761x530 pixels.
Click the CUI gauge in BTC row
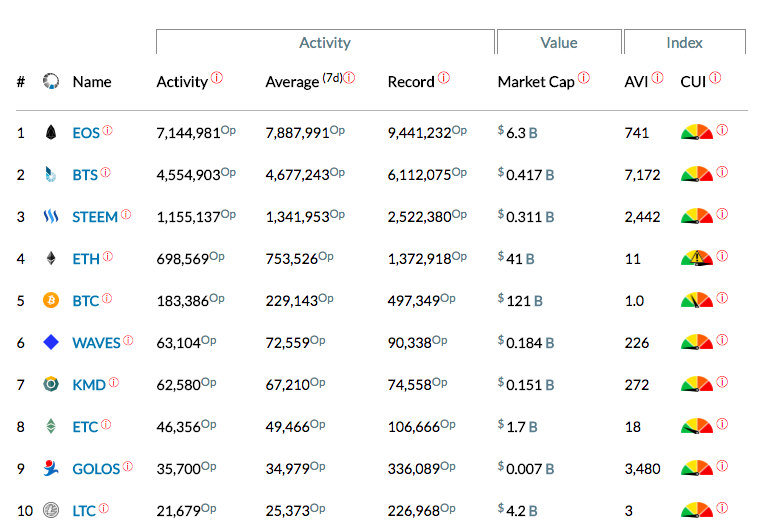point(697,300)
